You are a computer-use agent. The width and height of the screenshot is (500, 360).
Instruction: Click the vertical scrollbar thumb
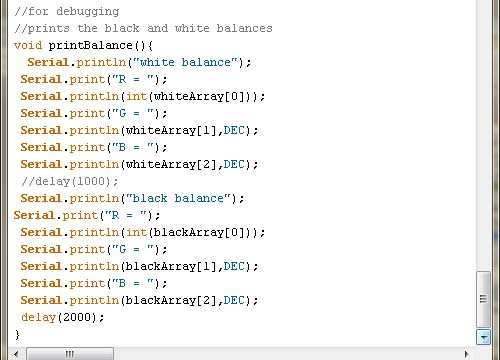[483, 299]
